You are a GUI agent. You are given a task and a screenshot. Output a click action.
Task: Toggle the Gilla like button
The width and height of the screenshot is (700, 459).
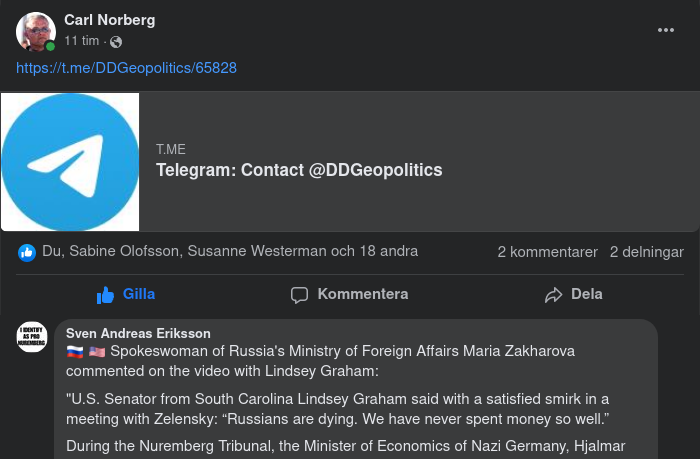[x=138, y=294]
